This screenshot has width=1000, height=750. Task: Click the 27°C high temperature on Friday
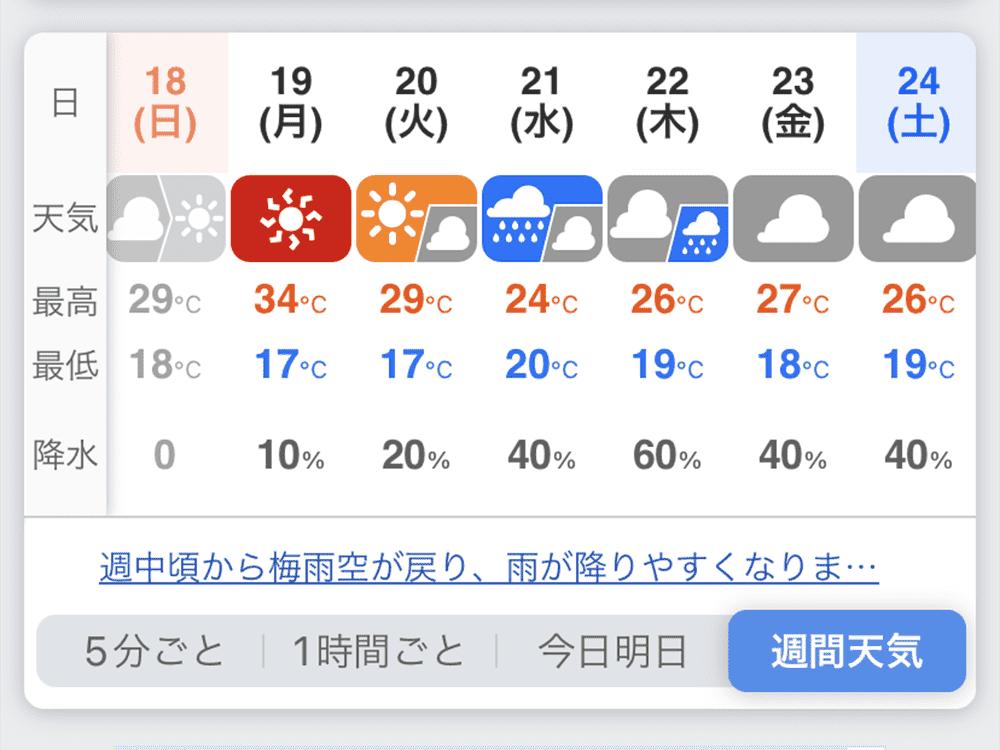[x=793, y=299]
